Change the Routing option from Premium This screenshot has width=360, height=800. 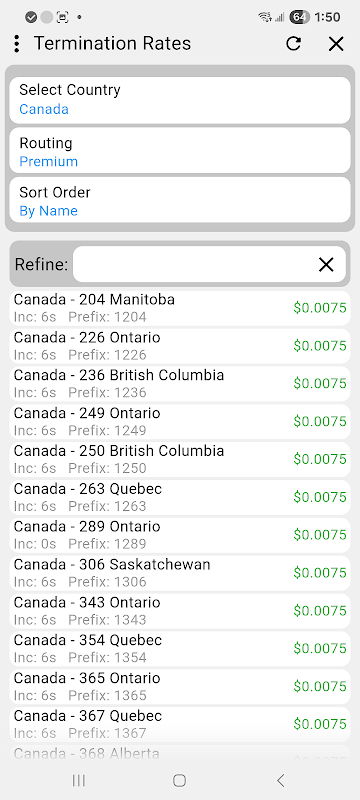tap(180, 151)
